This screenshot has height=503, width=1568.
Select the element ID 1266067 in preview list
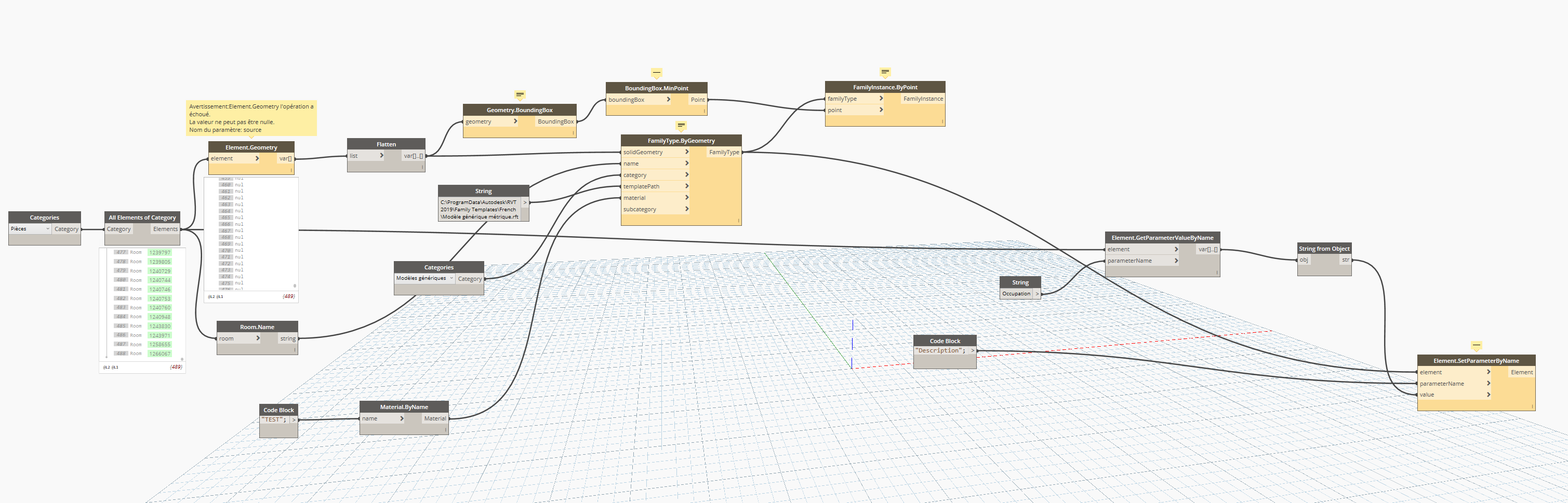pyautogui.click(x=160, y=354)
